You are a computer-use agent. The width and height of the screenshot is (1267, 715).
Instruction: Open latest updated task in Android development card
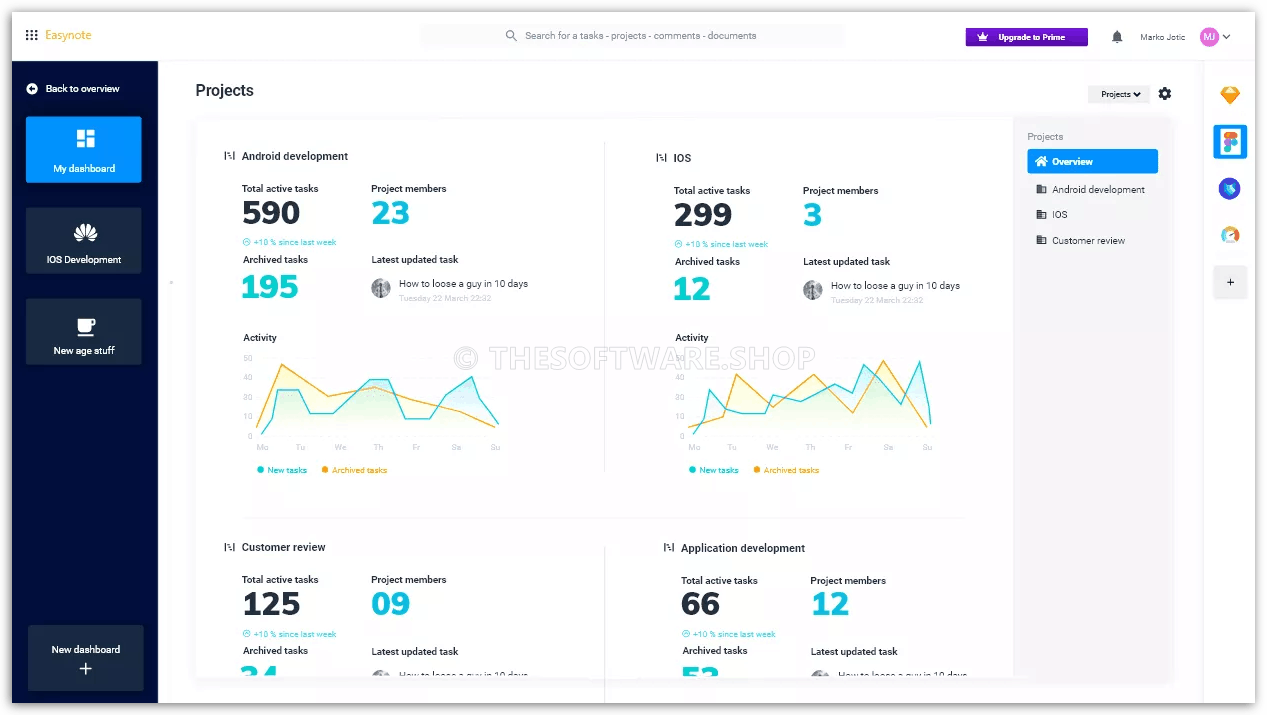(463, 284)
